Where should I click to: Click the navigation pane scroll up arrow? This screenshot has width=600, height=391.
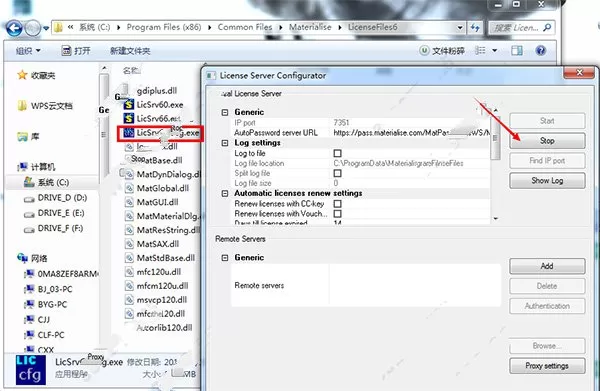pos(104,68)
